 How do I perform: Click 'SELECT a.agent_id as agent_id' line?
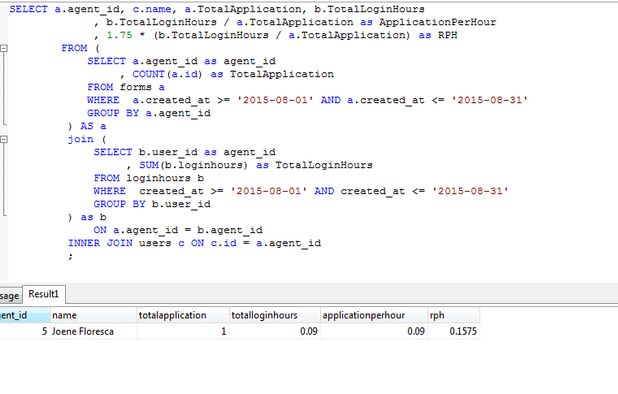[181, 61]
